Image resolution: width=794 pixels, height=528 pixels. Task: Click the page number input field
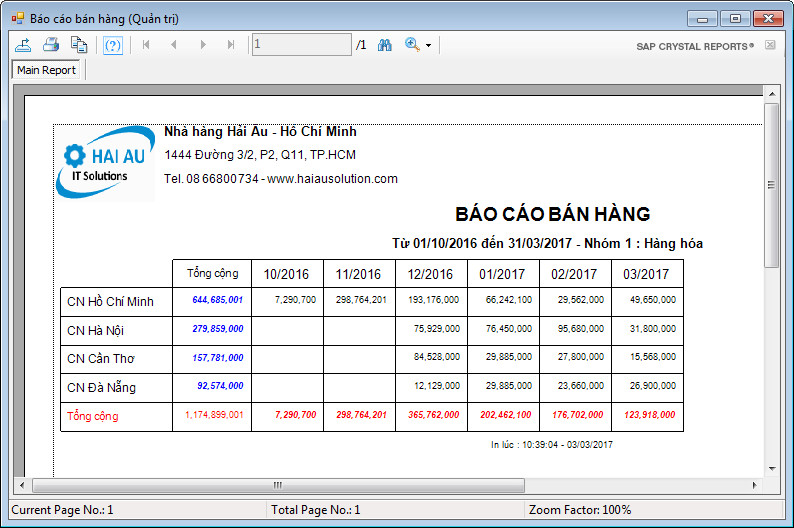tap(302, 45)
